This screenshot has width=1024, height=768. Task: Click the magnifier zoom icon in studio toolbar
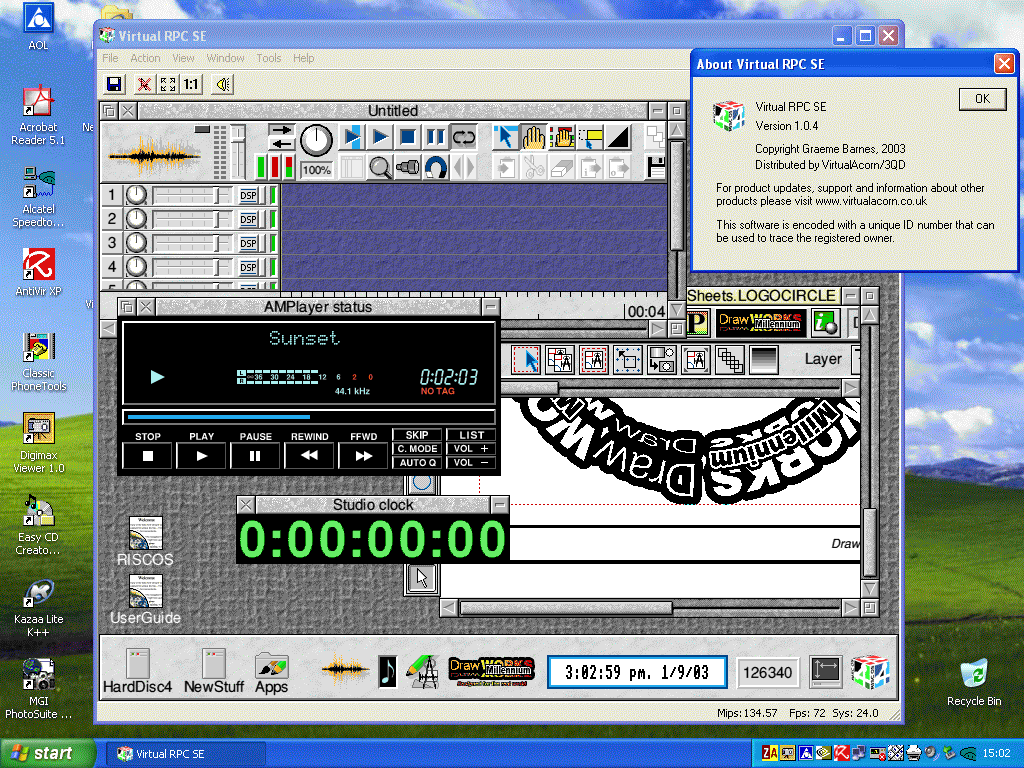(379, 168)
